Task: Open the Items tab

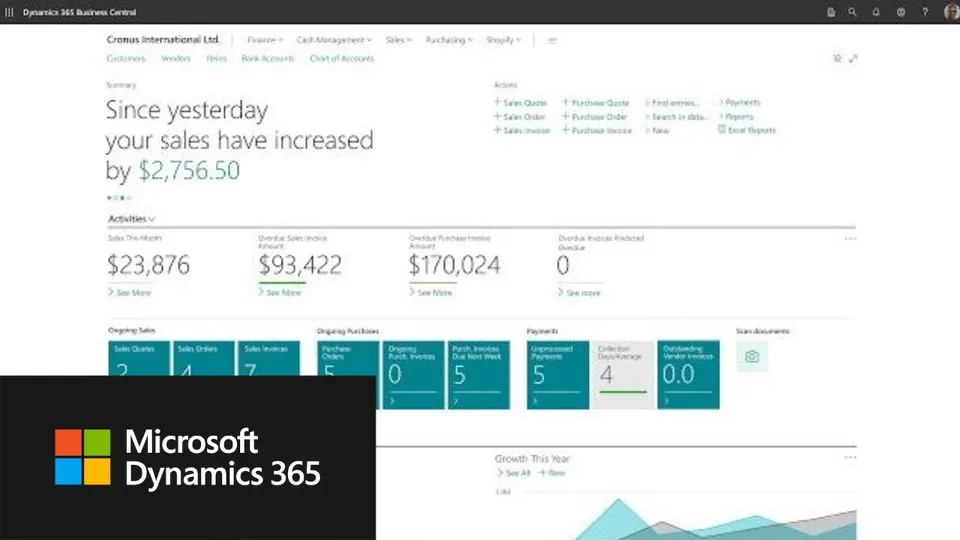Action: click(216, 59)
